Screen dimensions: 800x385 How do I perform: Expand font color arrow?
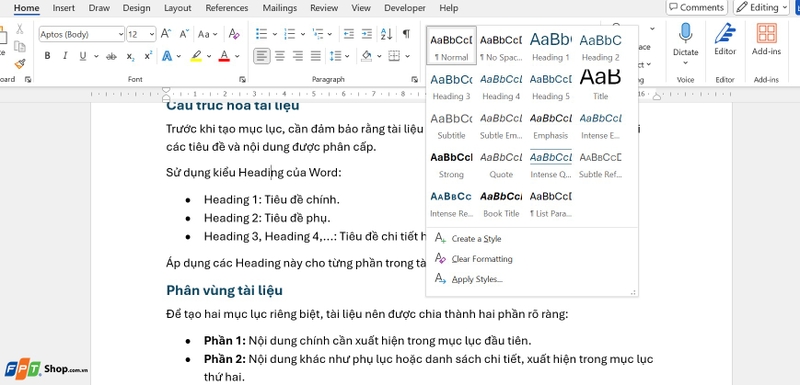click(237, 56)
